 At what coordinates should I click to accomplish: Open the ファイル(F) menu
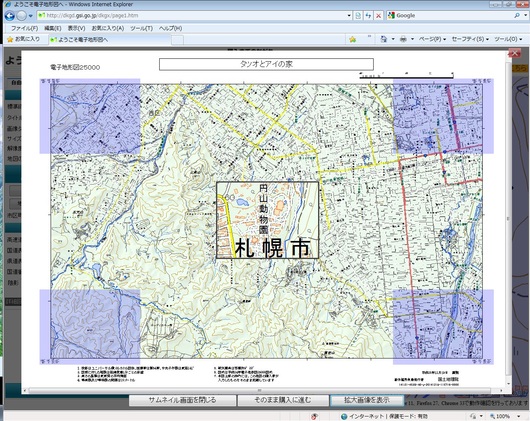(x=24, y=28)
